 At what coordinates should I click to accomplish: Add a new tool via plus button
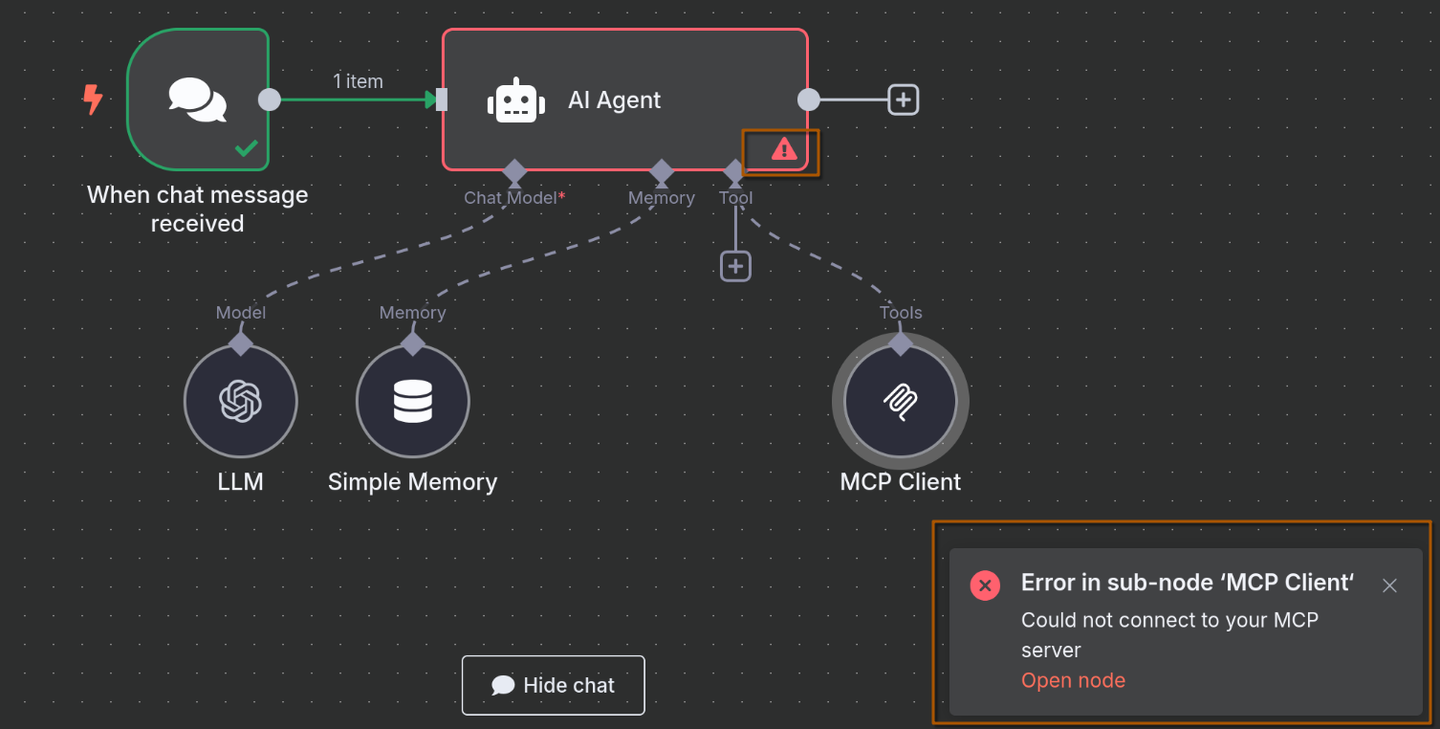pos(735,266)
